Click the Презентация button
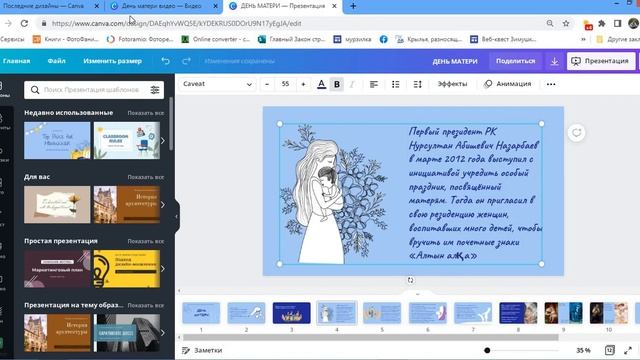Screen dimensions: 640x360 point(601,61)
